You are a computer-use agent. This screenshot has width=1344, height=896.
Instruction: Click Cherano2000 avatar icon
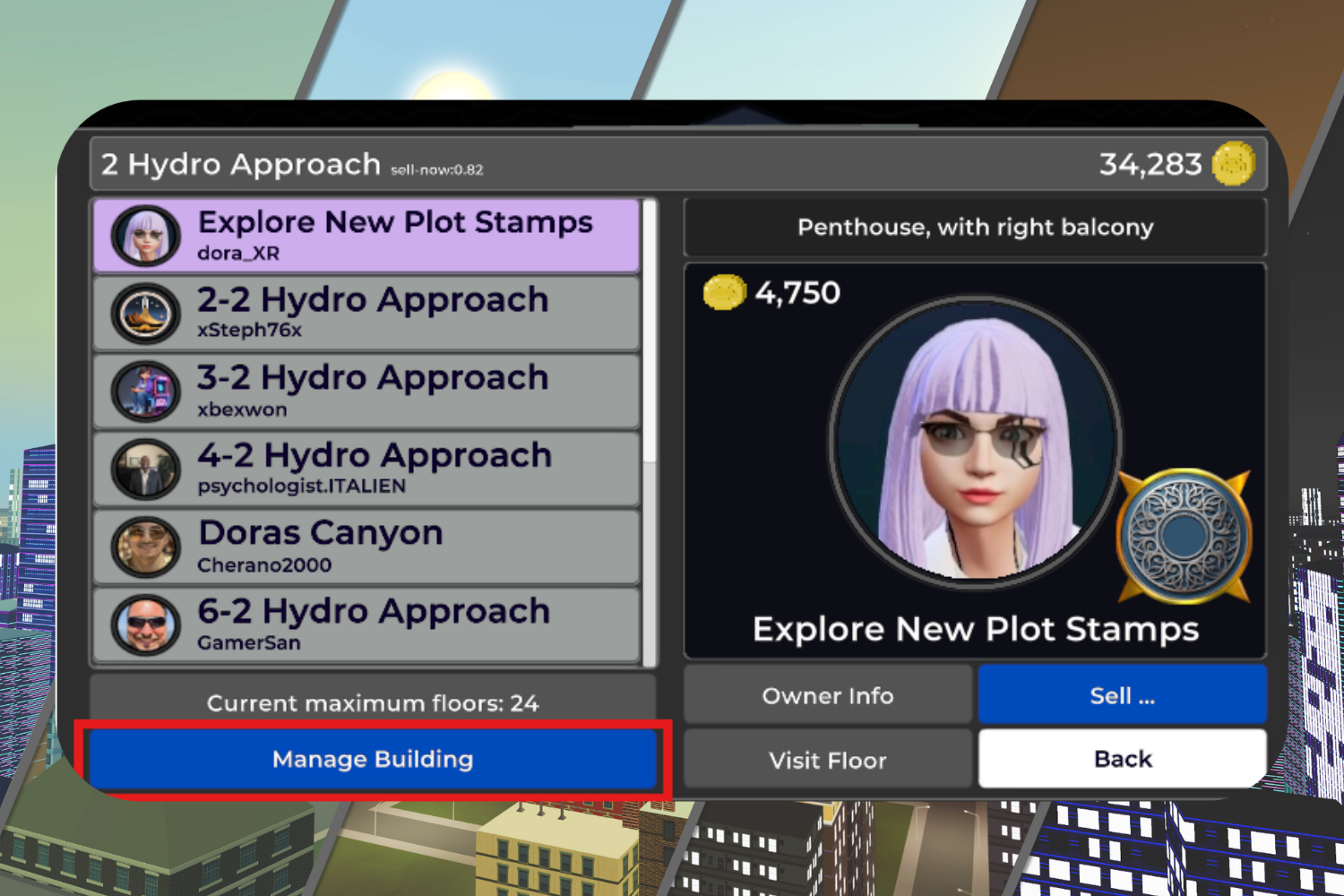pyautogui.click(x=145, y=547)
